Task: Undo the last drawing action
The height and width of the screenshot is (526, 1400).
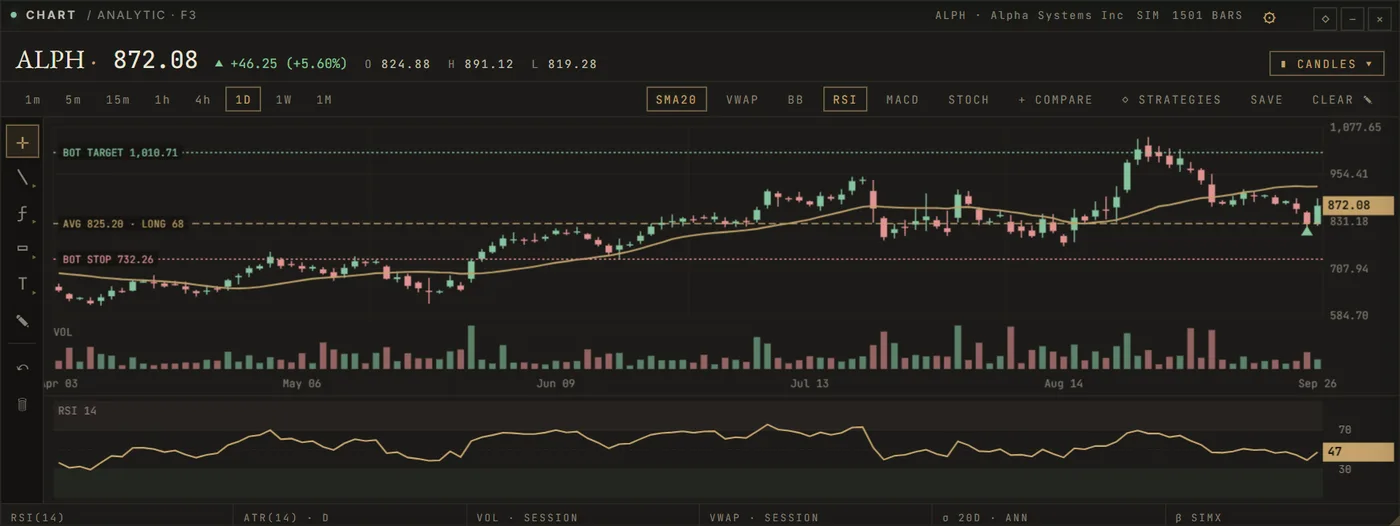Action: tap(23, 367)
